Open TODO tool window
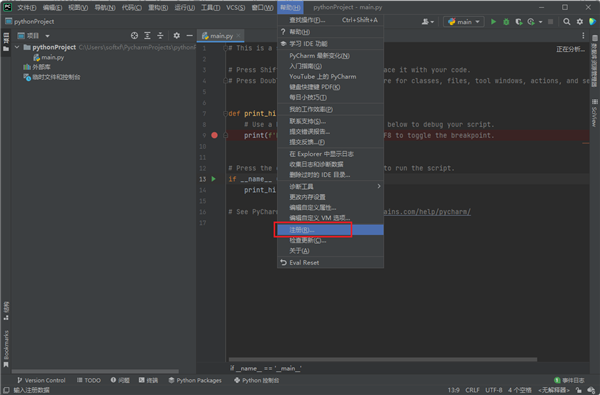The height and width of the screenshot is (395, 600). coord(89,380)
